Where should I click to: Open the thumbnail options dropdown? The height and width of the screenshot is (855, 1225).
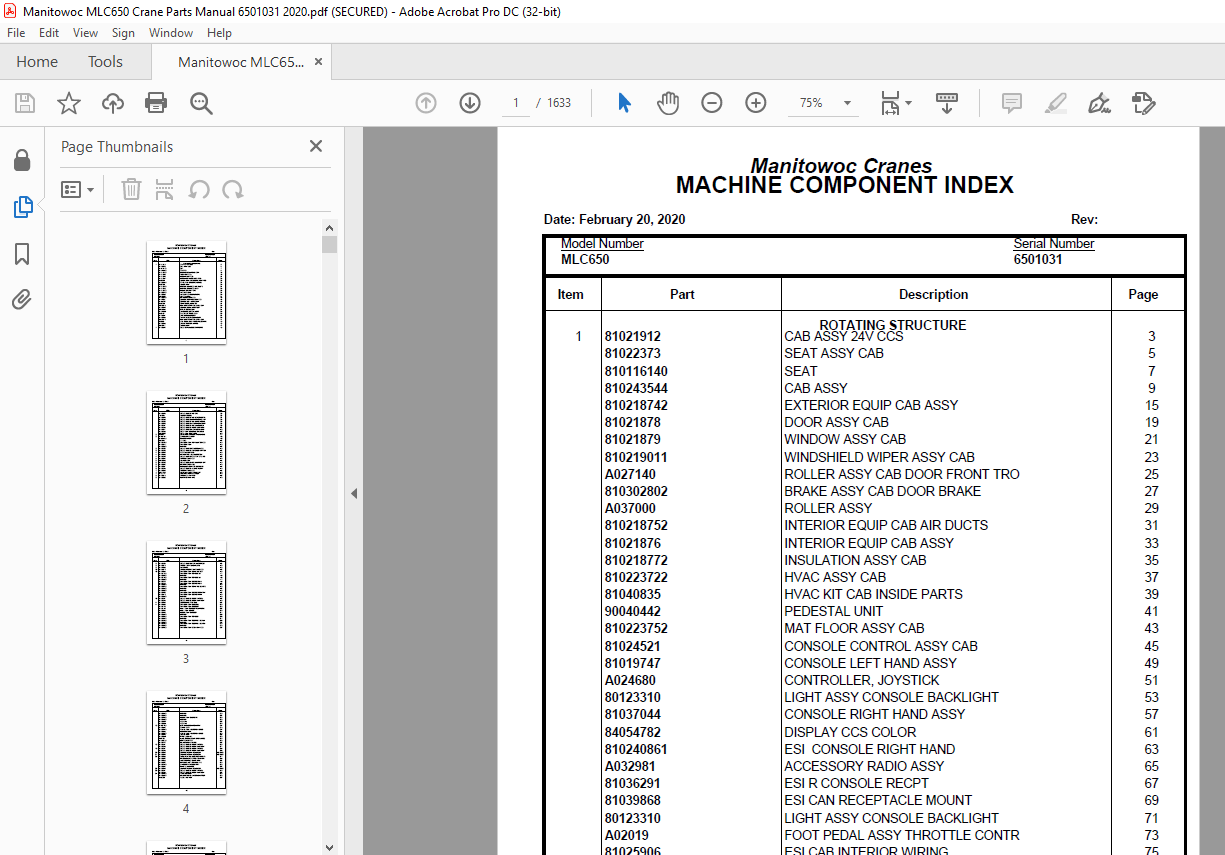coord(77,189)
